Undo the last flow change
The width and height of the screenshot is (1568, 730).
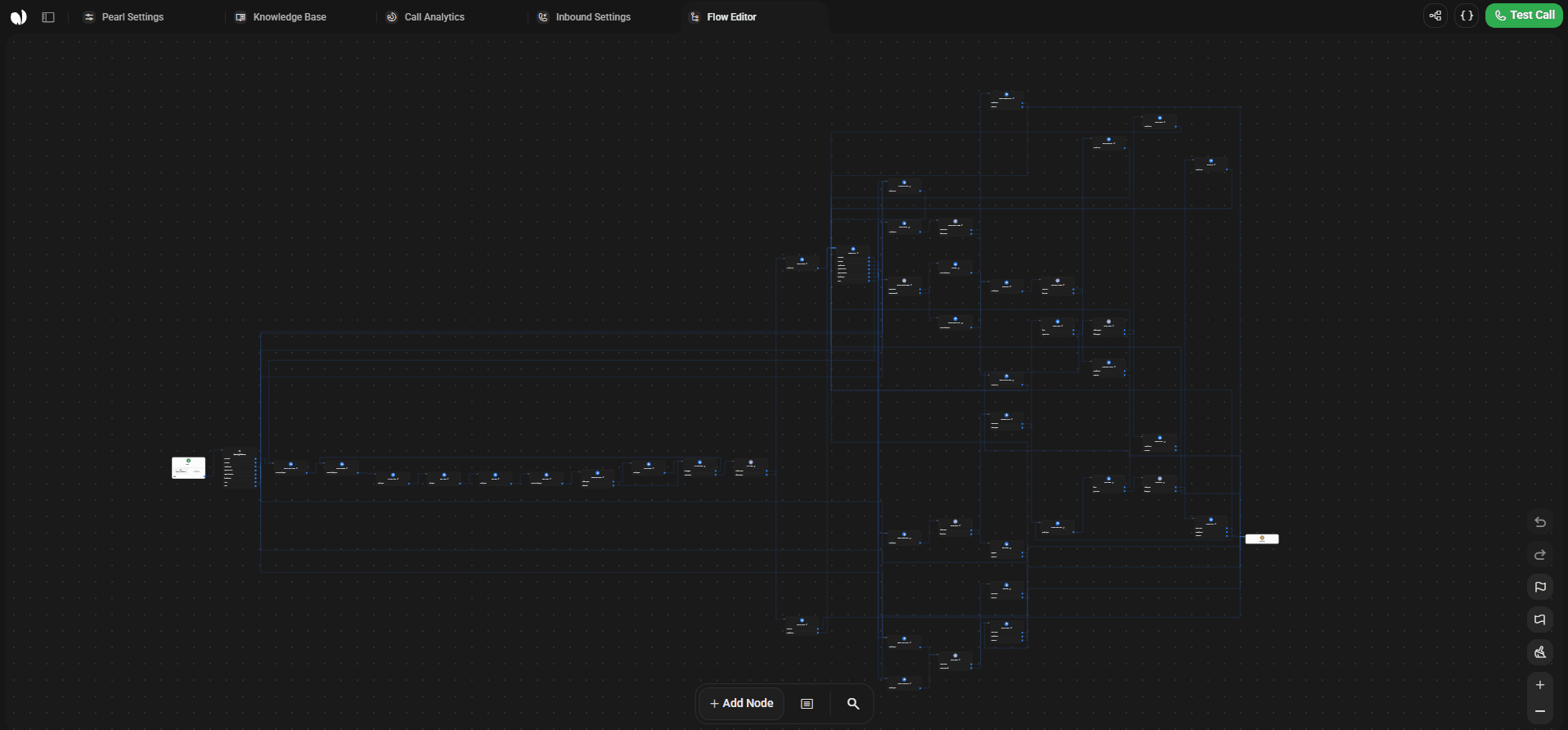(x=1540, y=522)
